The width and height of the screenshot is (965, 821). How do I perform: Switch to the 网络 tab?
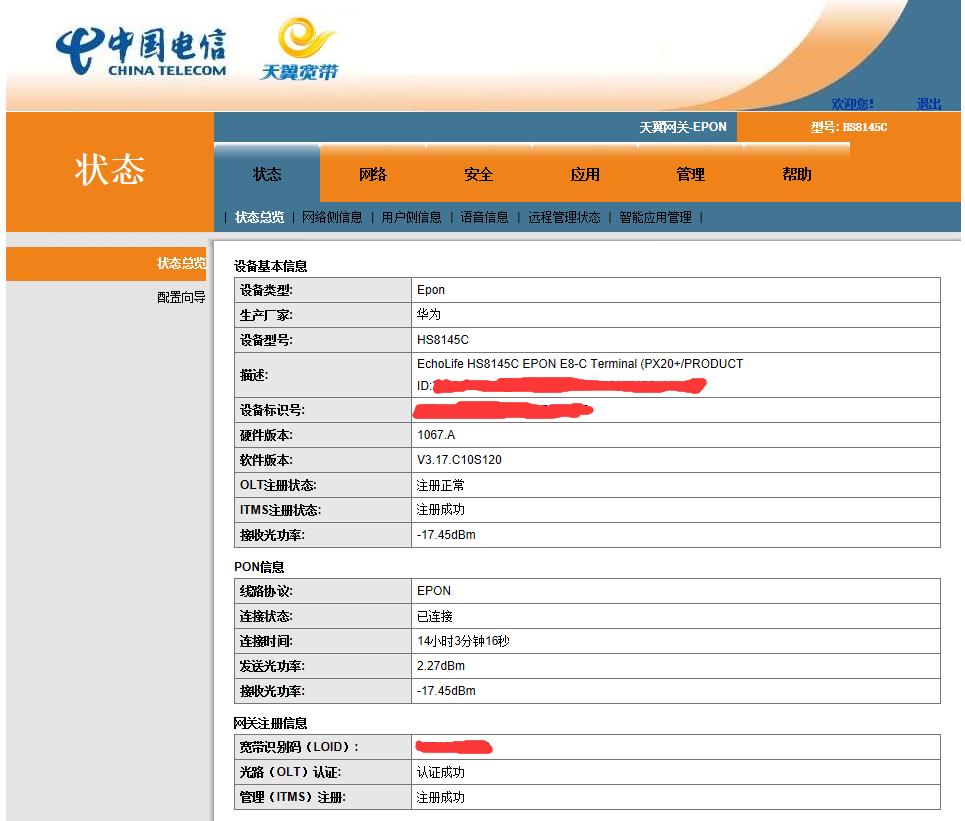pyautogui.click(x=372, y=173)
